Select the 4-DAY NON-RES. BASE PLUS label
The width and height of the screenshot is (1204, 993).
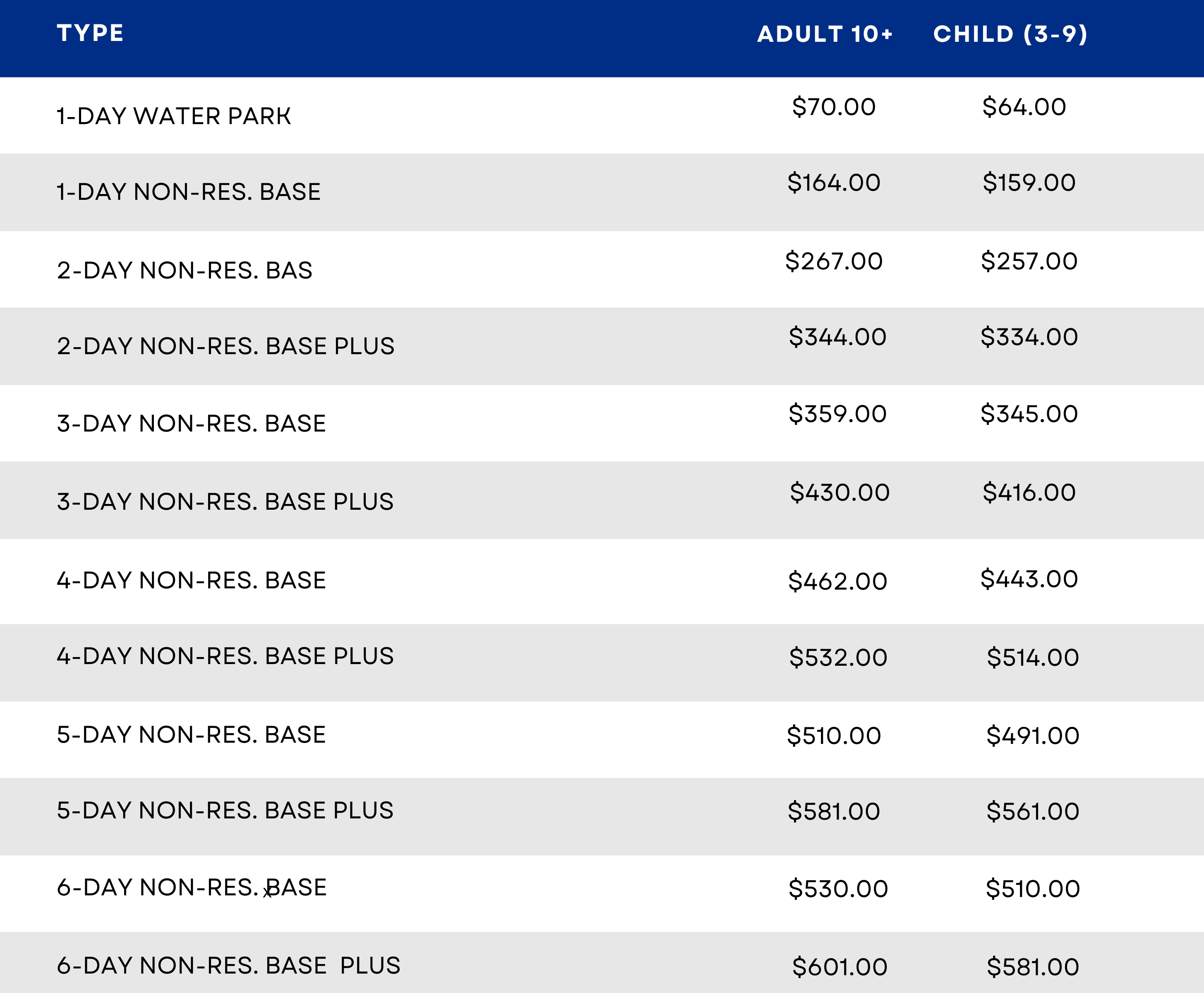[x=225, y=656]
